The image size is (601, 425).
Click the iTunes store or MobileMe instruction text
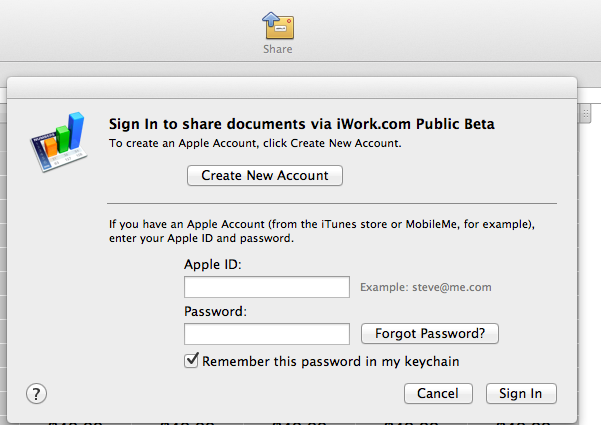[322, 231]
